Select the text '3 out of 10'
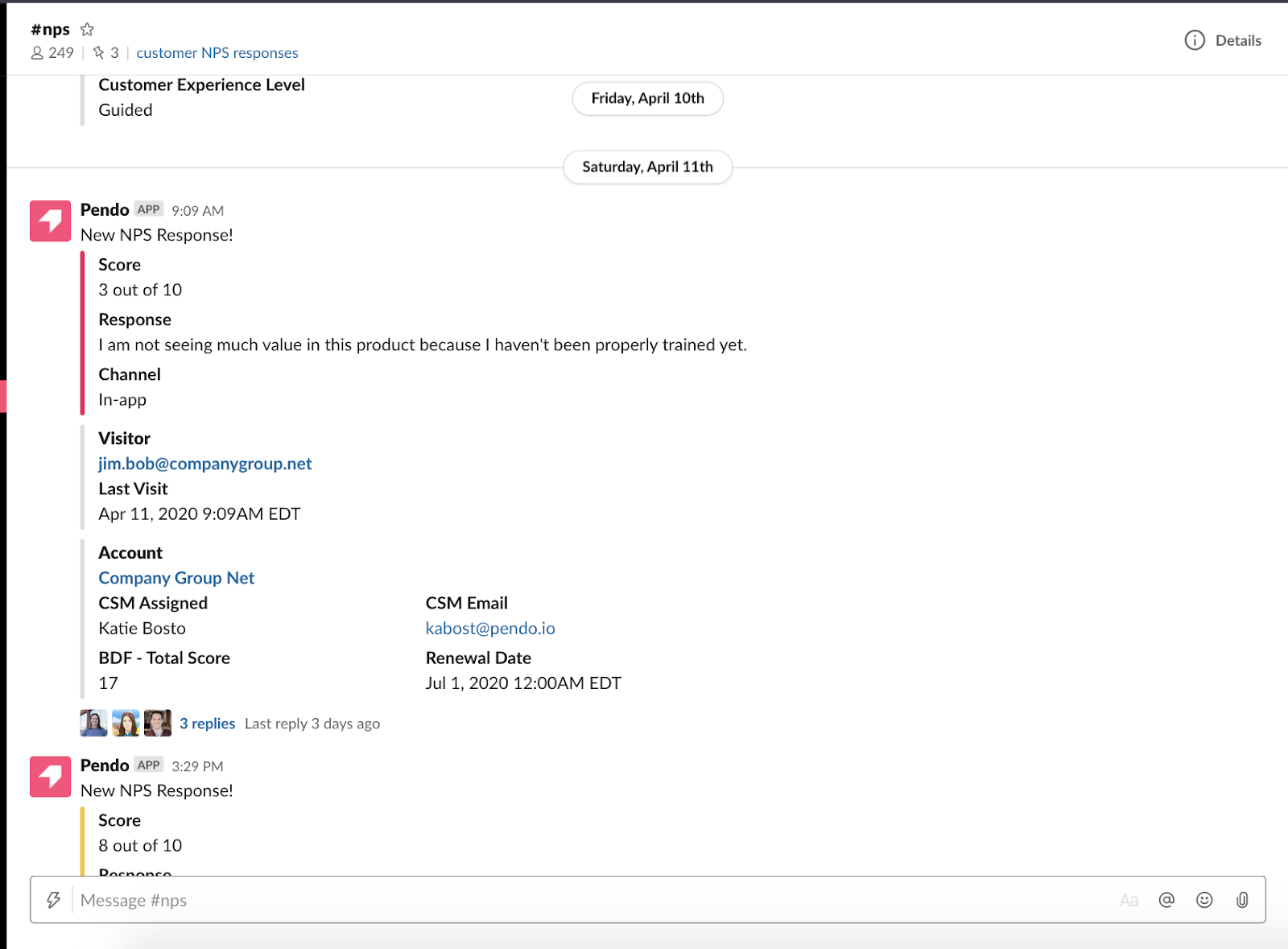 tap(140, 290)
